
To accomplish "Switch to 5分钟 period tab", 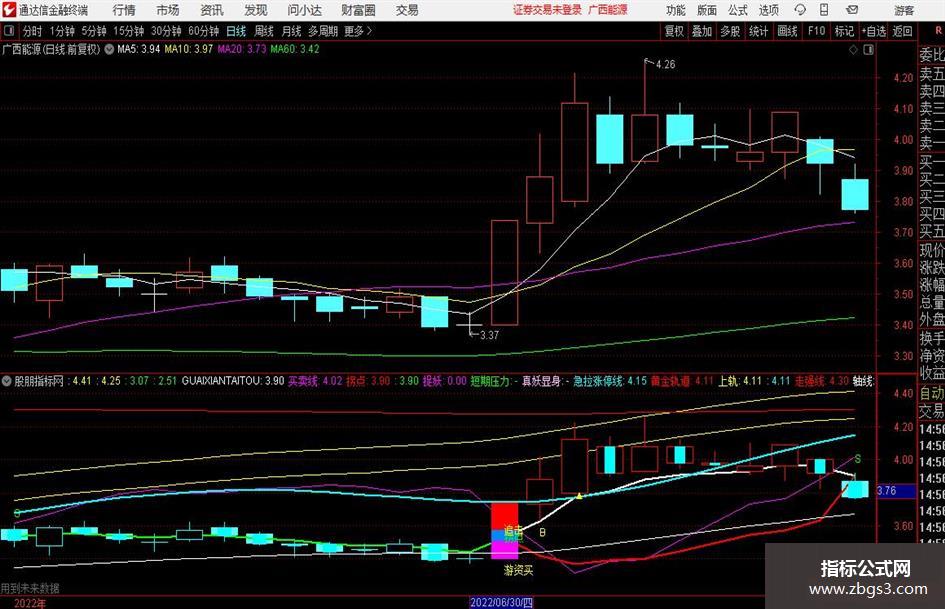I will 93,31.
